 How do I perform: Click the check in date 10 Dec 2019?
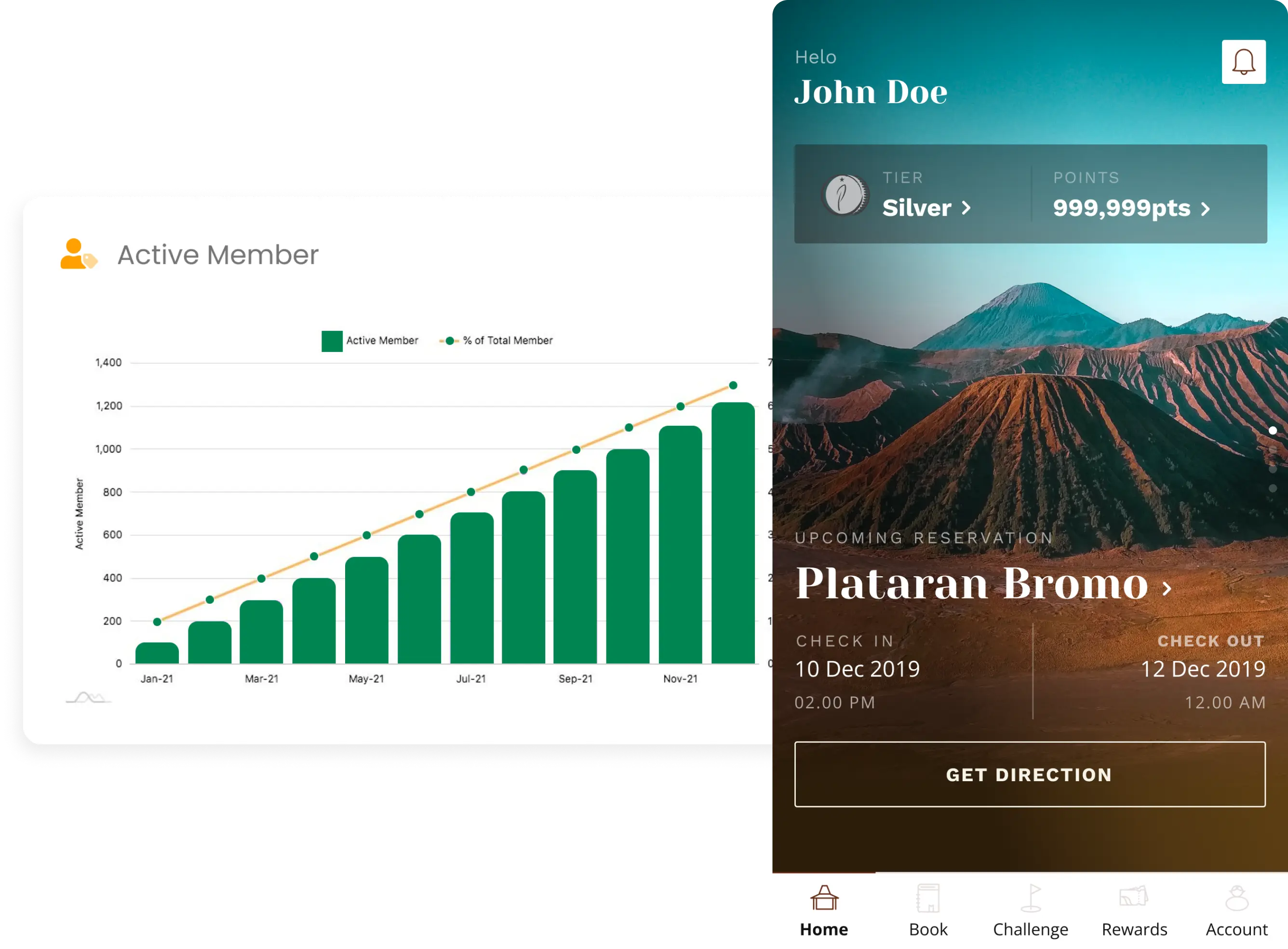click(x=858, y=669)
